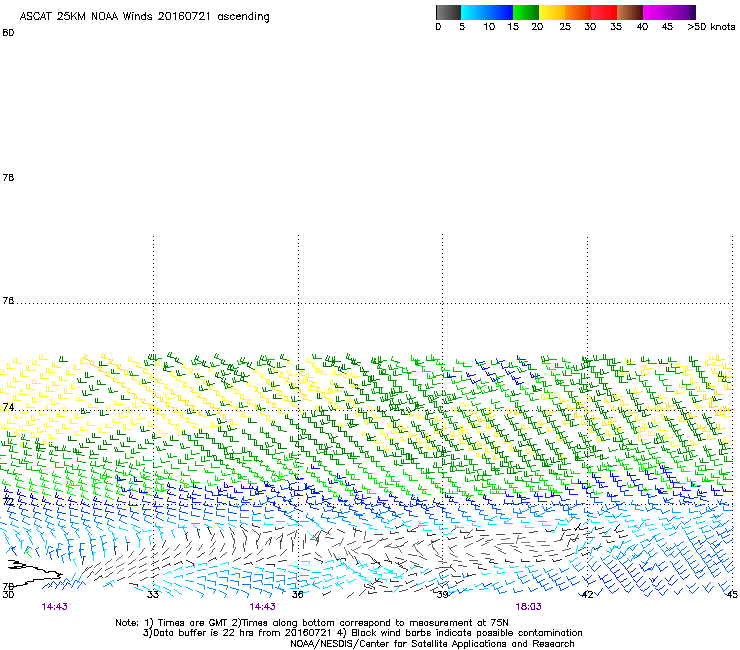Click the '0' legend scale label
Image resolution: width=740 pixels, height=650 pixels.
(x=438, y=27)
